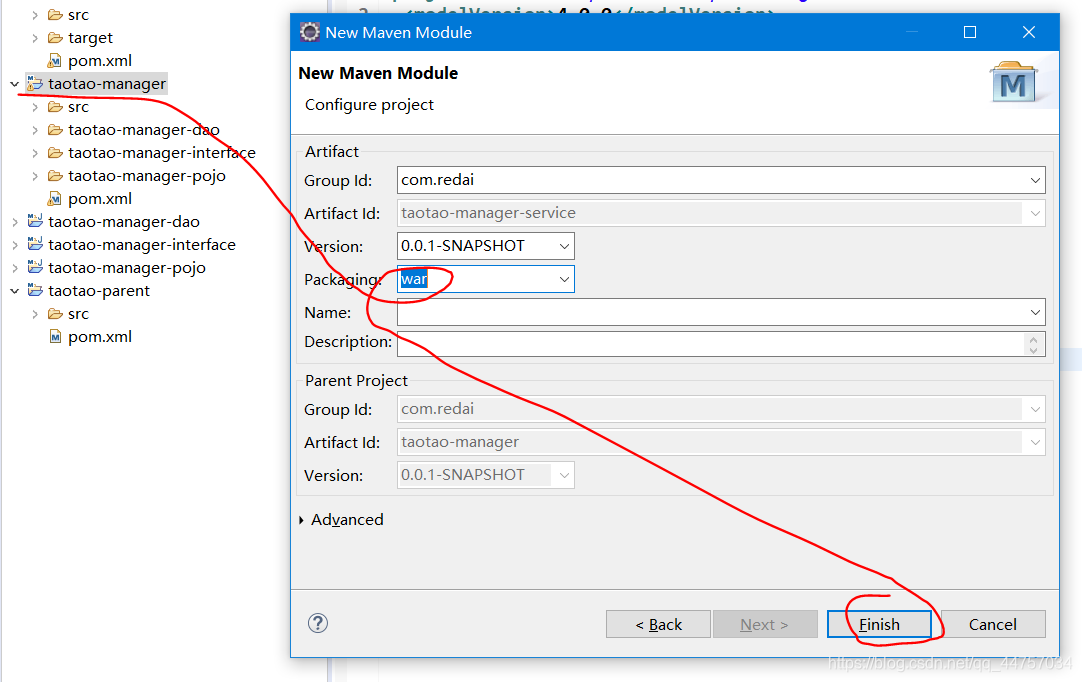1082x682 pixels.
Task: Expand the Advanced section
Action: pyautogui.click(x=302, y=520)
